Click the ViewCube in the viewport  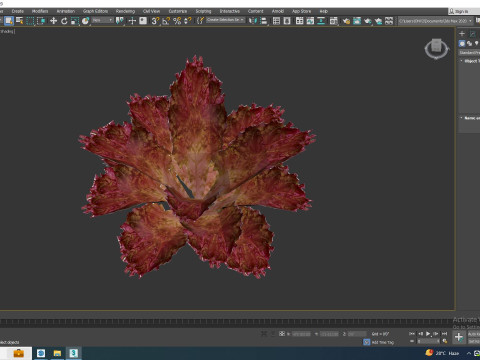click(x=436, y=49)
